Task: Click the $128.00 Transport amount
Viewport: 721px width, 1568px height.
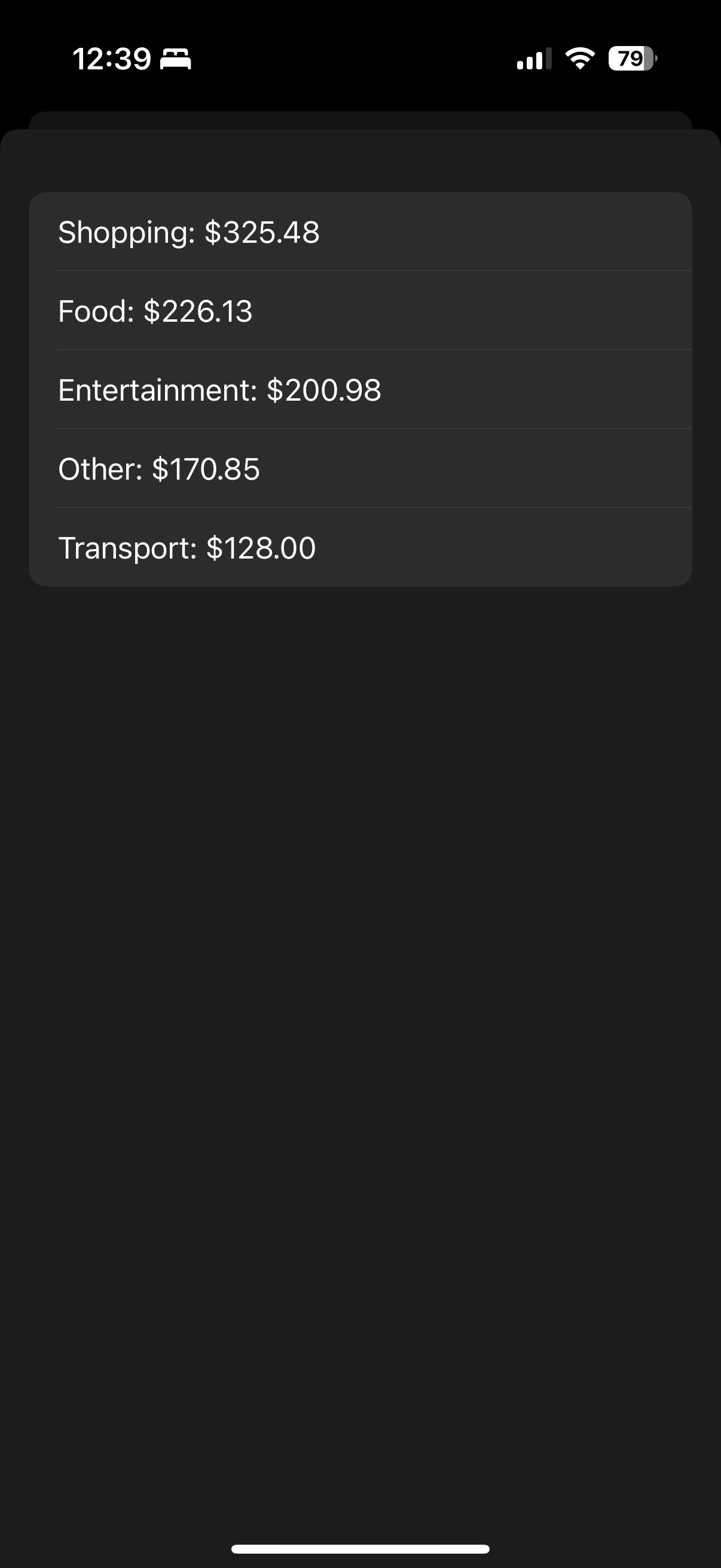Action: pyautogui.click(x=261, y=548)
